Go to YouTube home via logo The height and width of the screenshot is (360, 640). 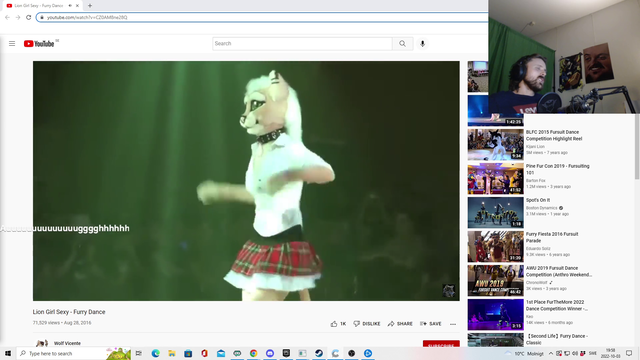tap(39, 44)
